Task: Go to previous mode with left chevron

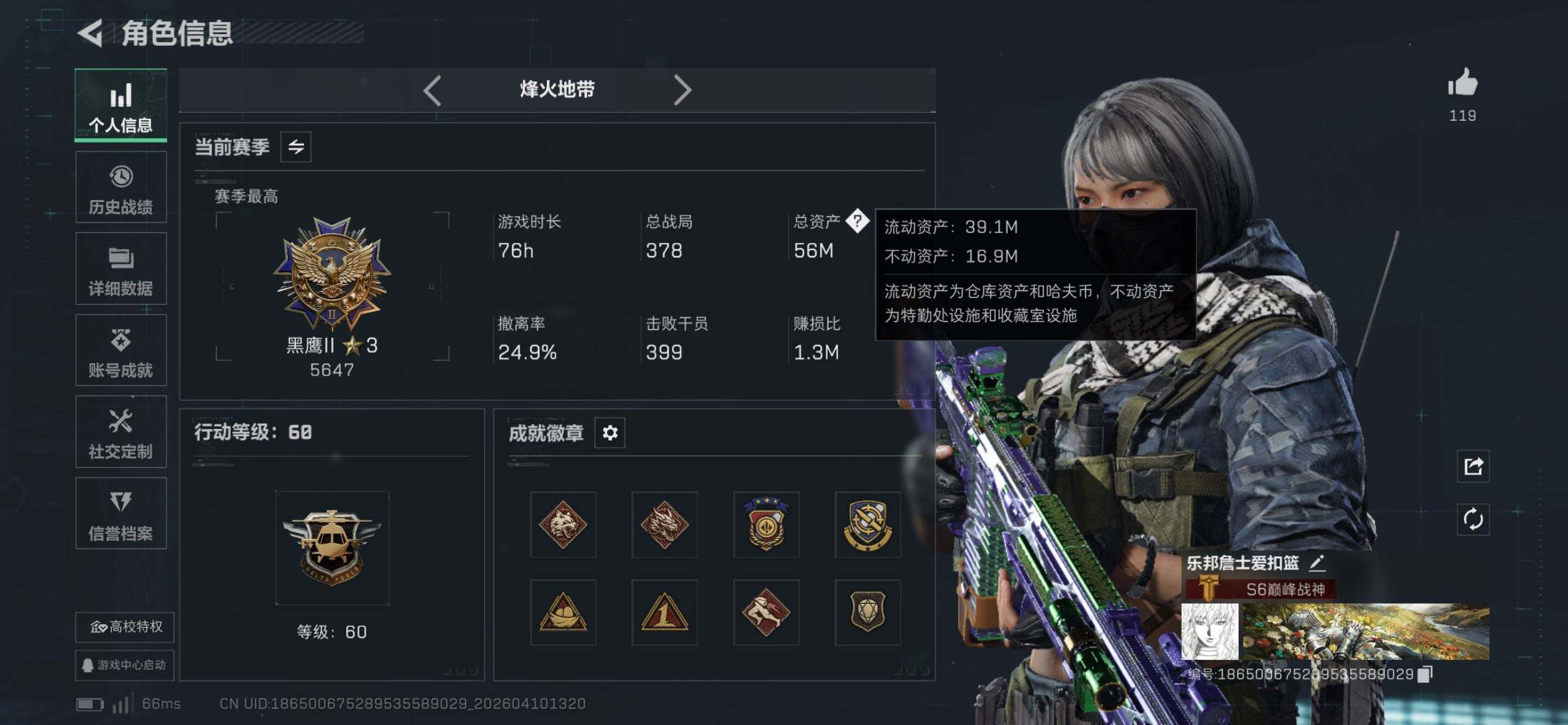Action: coord(432,90)
